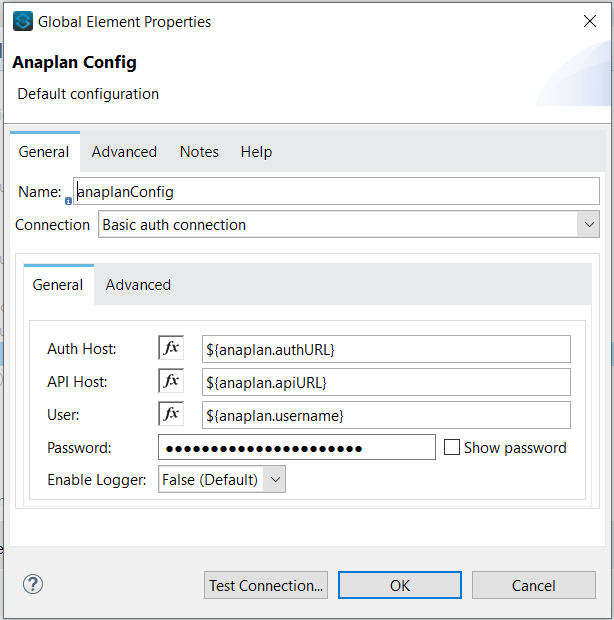
Task: Click the Test Connection button
Action: pyautogui.click(x=266, y=585)
